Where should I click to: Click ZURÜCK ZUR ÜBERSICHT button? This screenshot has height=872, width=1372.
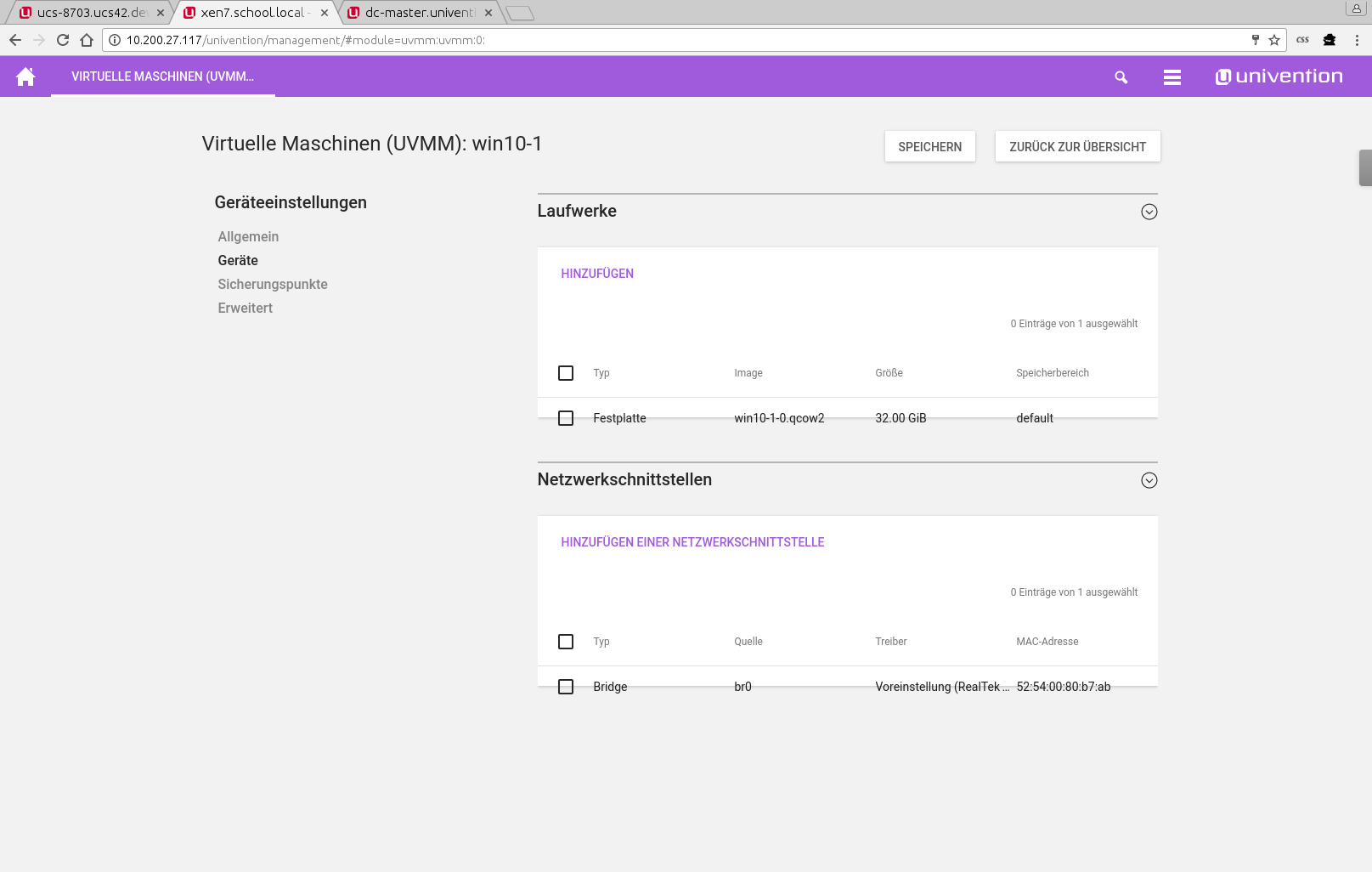click(1077, 147)
